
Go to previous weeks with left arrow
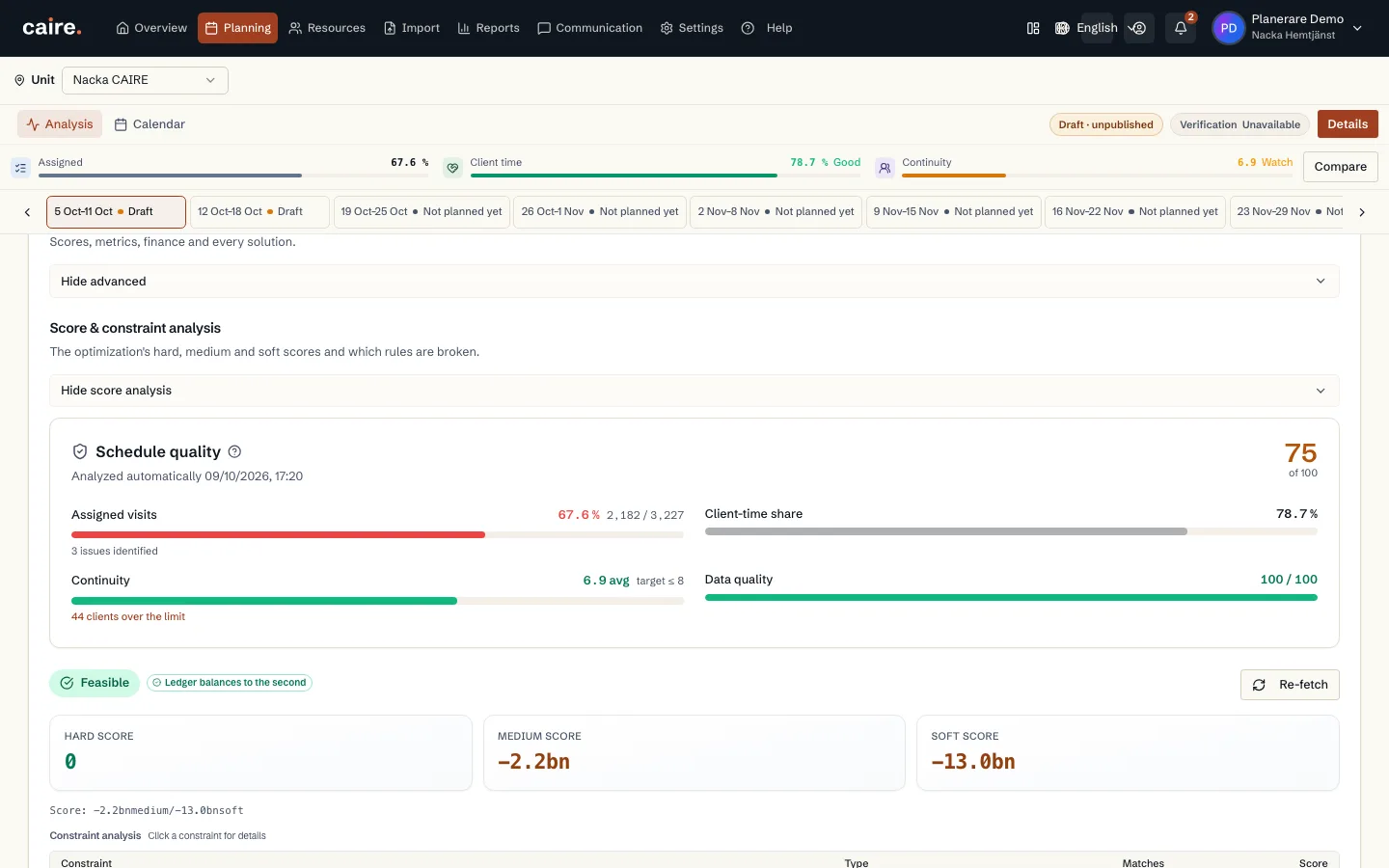point(27,212)
